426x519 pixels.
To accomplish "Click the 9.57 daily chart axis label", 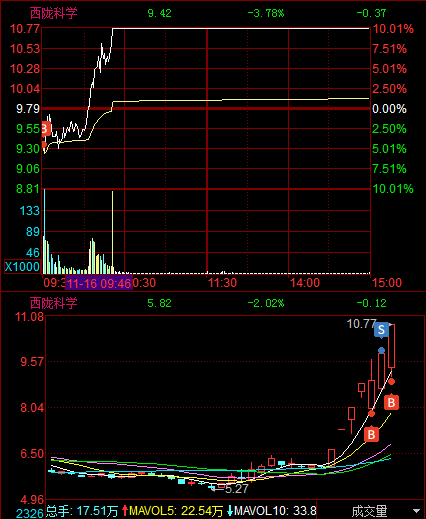I will 32,362.
